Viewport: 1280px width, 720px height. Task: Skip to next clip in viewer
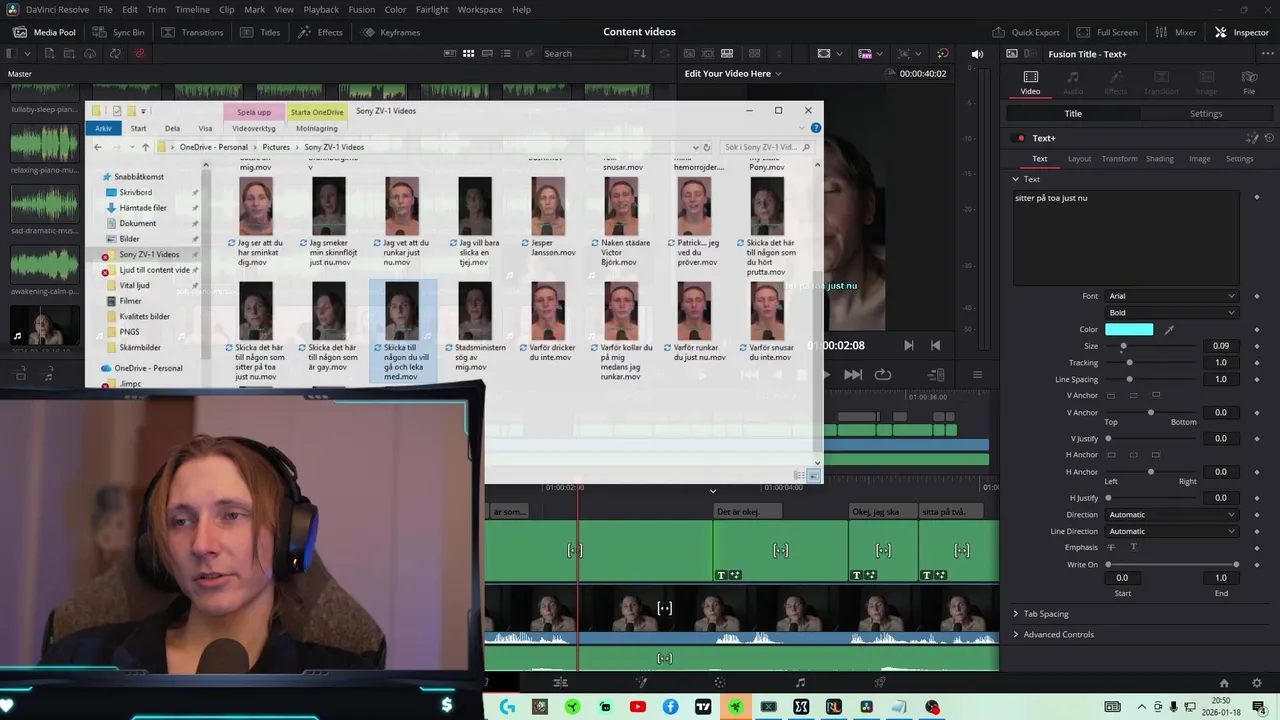coord(853,375)
